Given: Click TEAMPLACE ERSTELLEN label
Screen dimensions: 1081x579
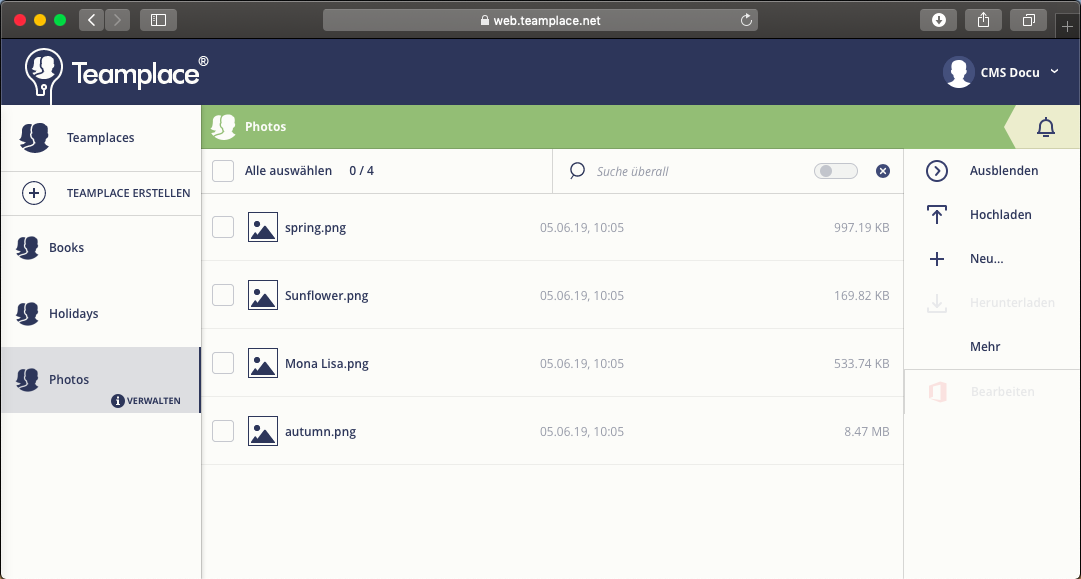Looking at the screenshot, I should [x=128, y=193].
